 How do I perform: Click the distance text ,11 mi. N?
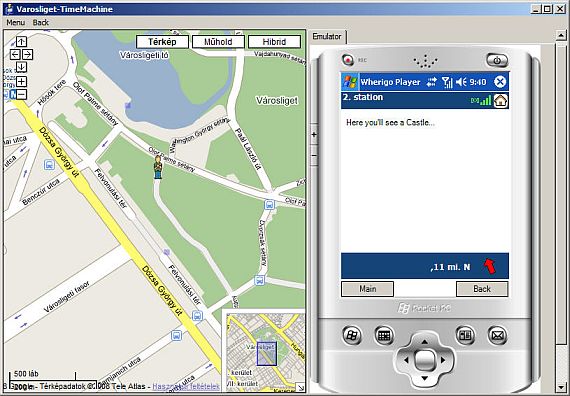pyautogui.click(x=450, y=267)
